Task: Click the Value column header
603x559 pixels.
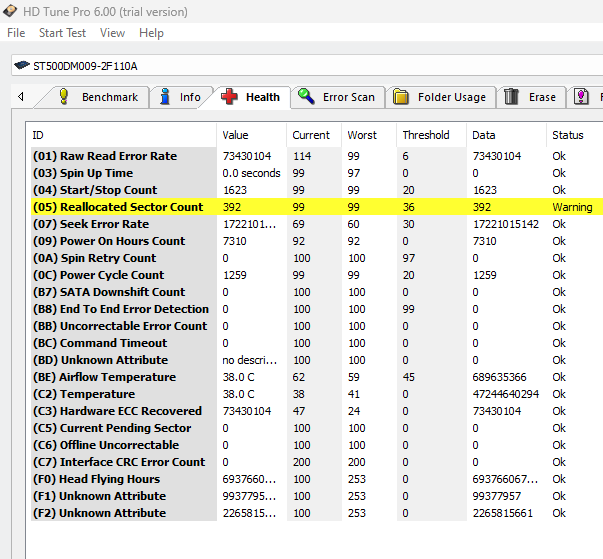Action: (252, 135)
